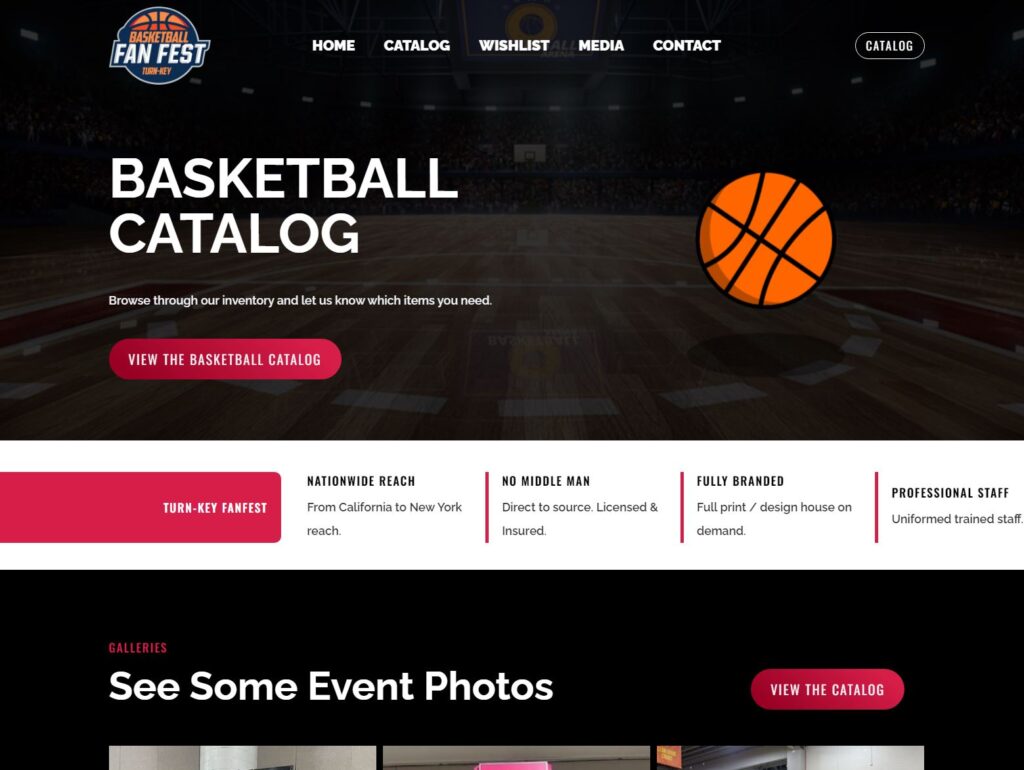The height and width of the screenshot is (770, 1024).
Task: Click the No Middle Man feature heading
Action: [546, 481]
